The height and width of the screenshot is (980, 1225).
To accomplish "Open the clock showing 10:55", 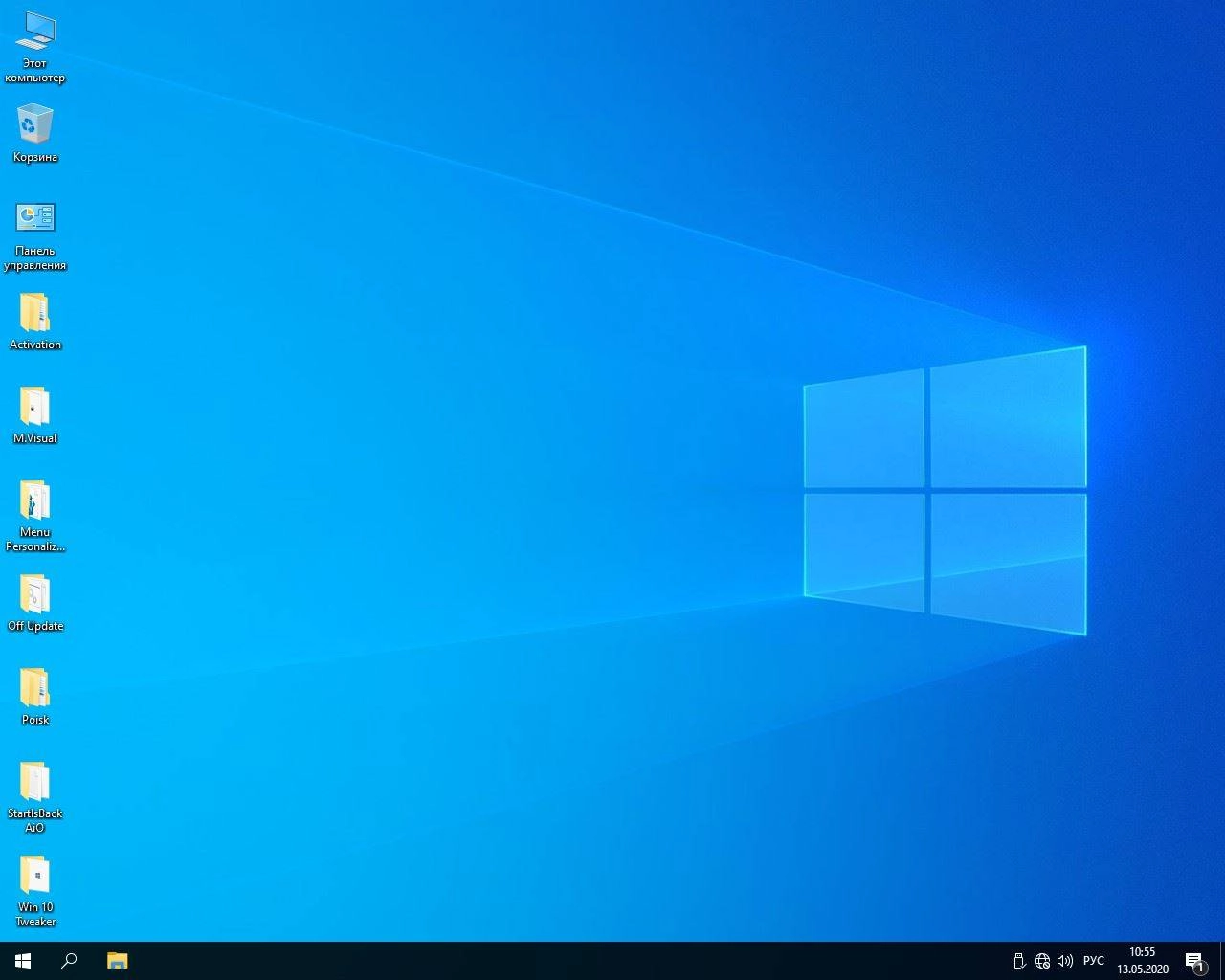I will [1143, 961].
